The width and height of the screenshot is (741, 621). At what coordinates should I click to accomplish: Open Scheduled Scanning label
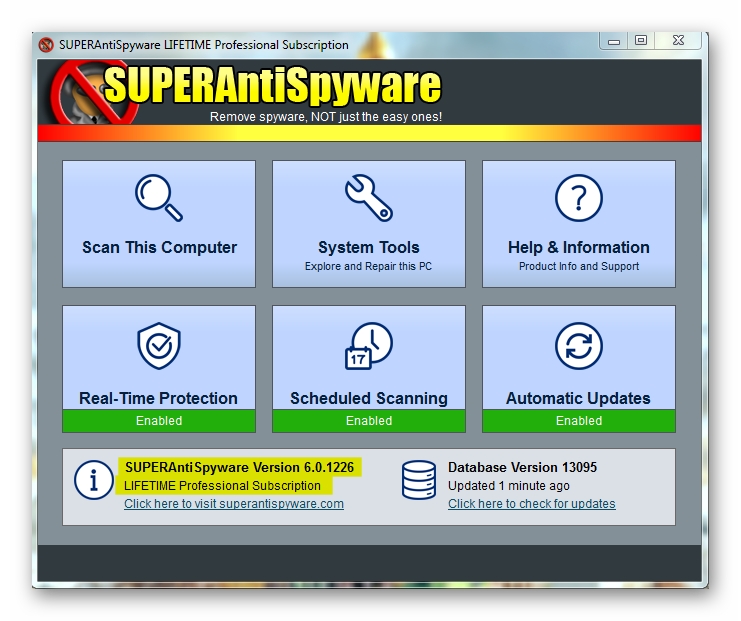(369, 398)
